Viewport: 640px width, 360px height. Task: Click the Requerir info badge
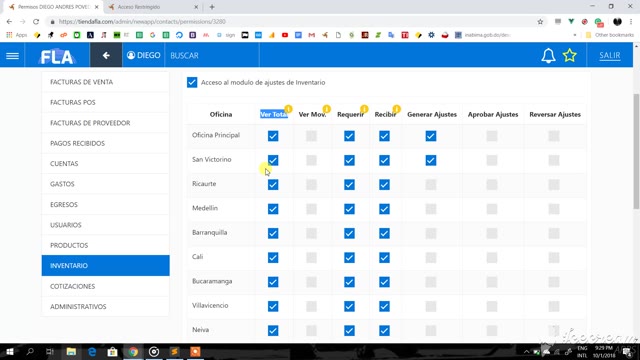364,109
